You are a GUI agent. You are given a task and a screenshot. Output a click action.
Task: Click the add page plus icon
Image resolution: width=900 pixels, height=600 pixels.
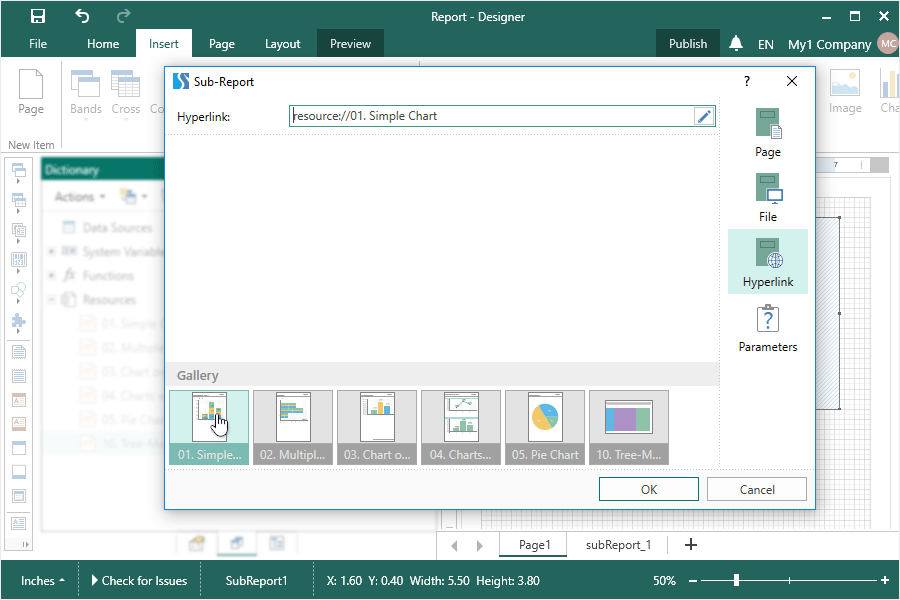[691, 544]
